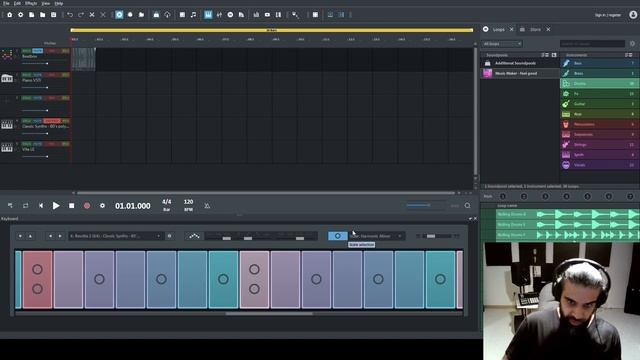Open the Edit menu

point(17,3)
